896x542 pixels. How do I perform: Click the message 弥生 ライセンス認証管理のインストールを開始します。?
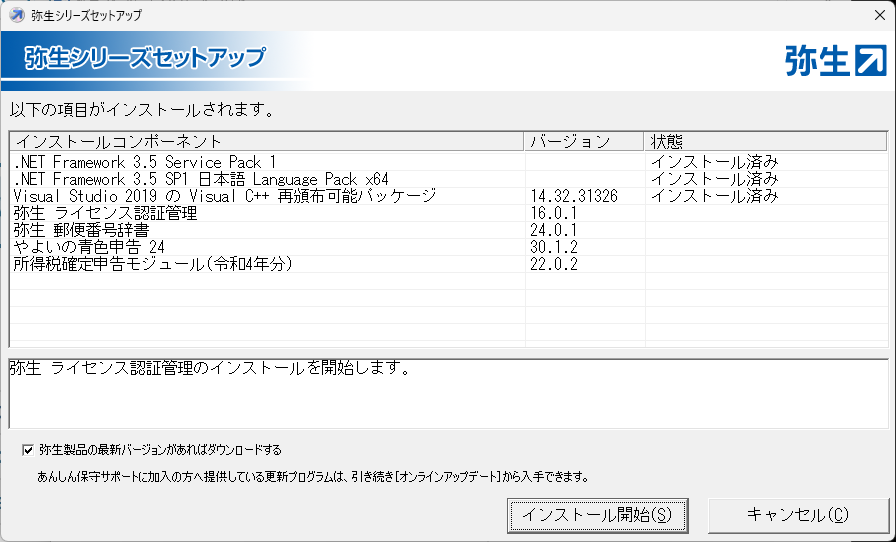[210, 369]
